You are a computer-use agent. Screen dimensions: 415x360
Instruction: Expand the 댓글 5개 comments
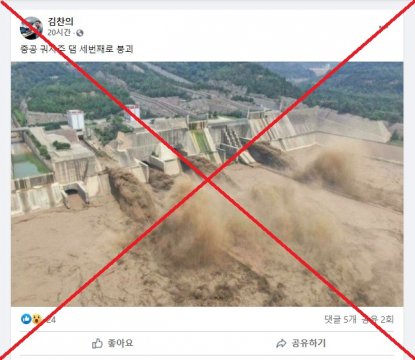[340, 319]
